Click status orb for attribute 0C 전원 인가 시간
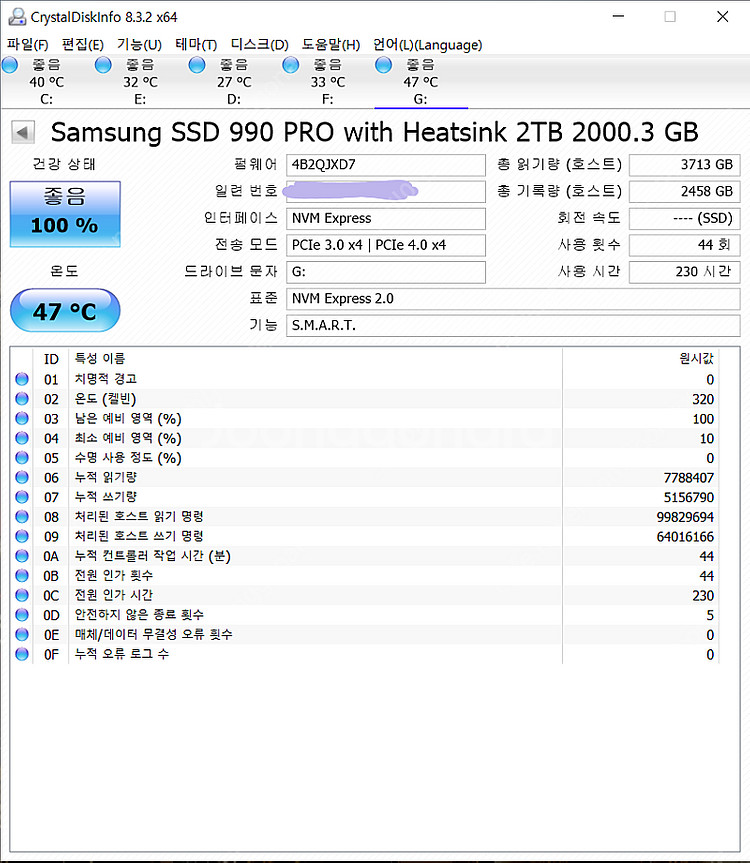The width and height of the screenshot is (750, 863). point(22,595)
